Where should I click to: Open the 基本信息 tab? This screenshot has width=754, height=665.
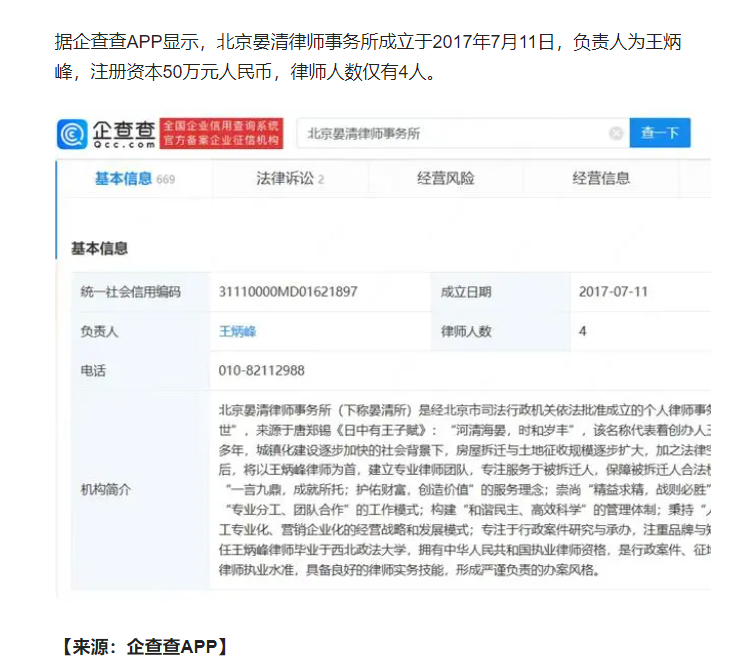[135, 179]
